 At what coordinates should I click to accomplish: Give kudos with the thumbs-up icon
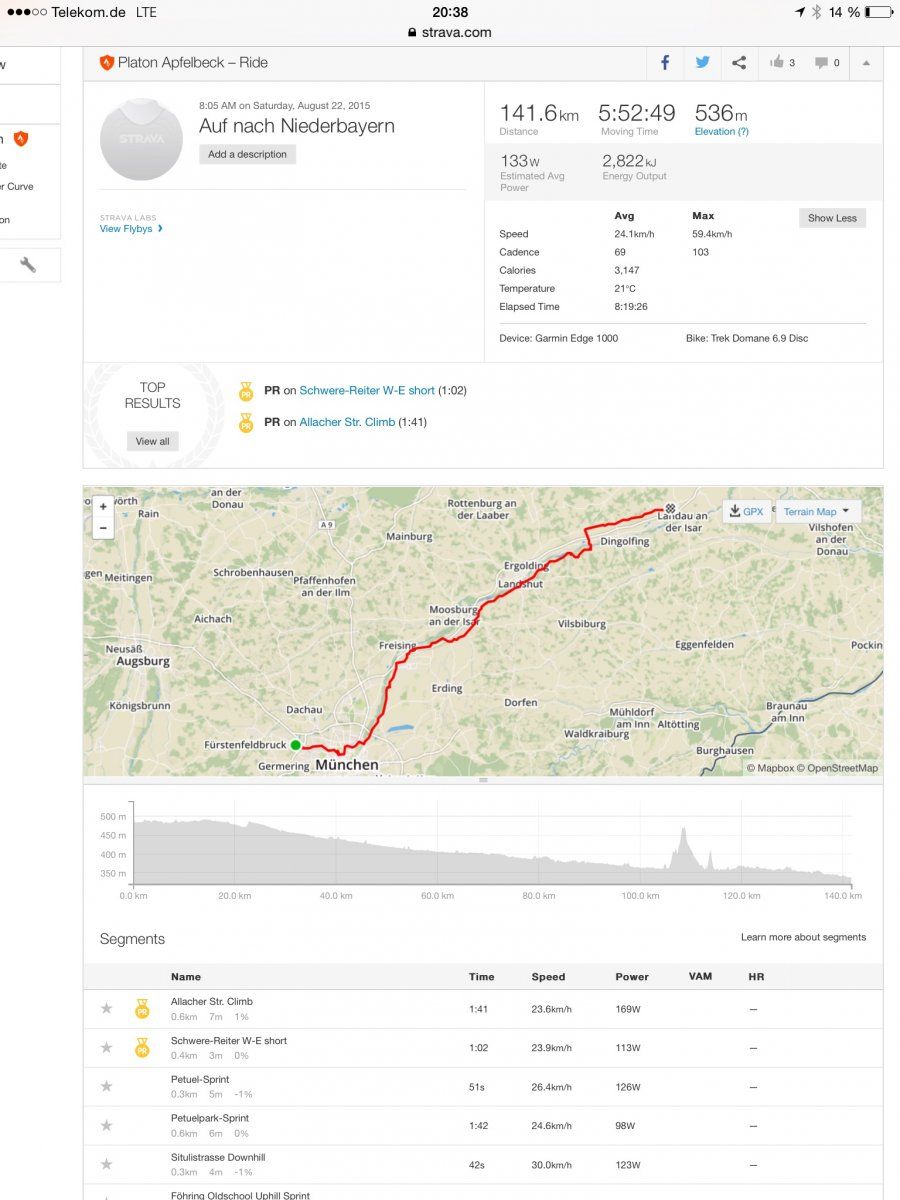[x=777, y=62]
